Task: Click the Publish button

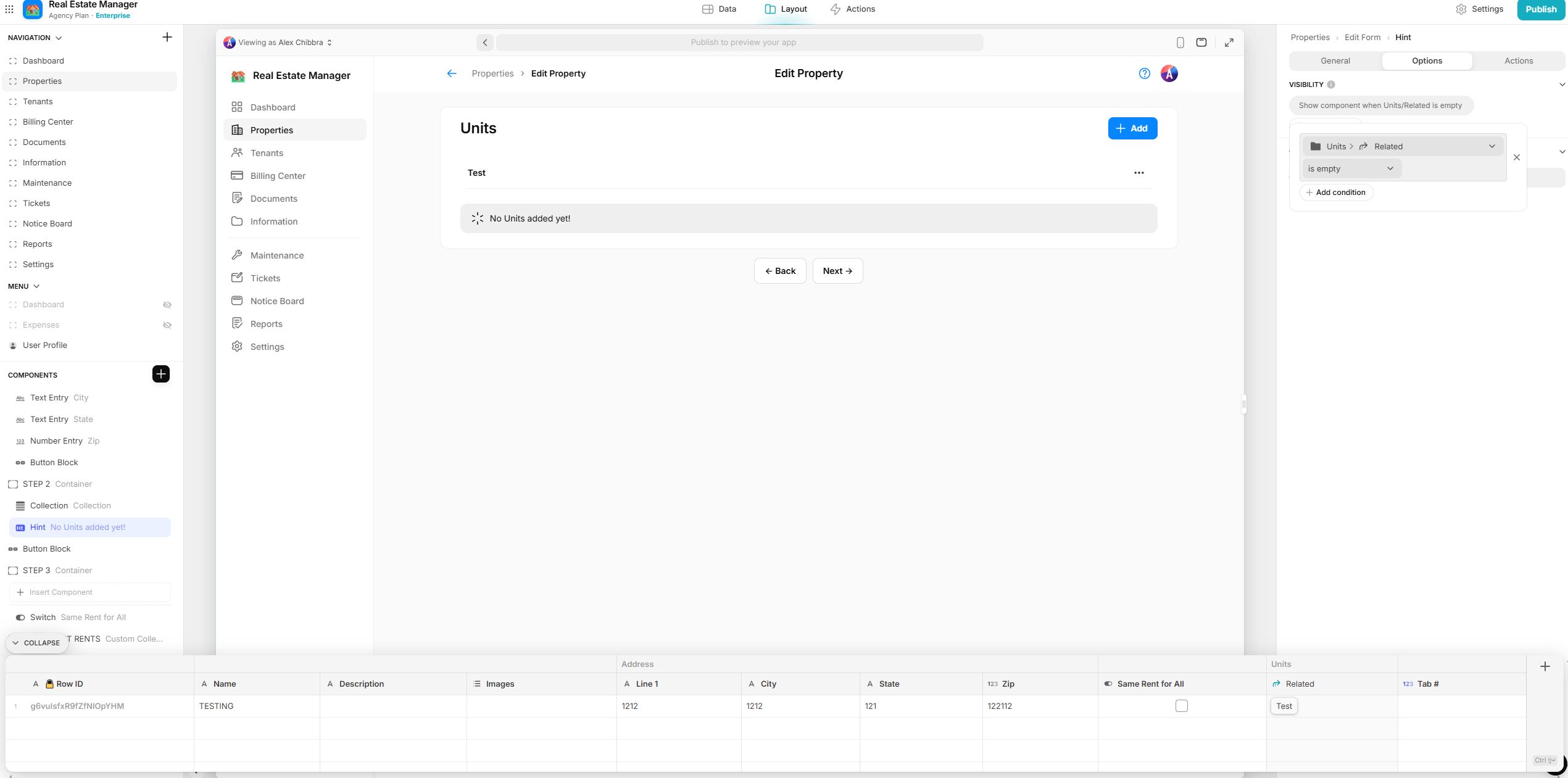Action: pos(1540,9)
